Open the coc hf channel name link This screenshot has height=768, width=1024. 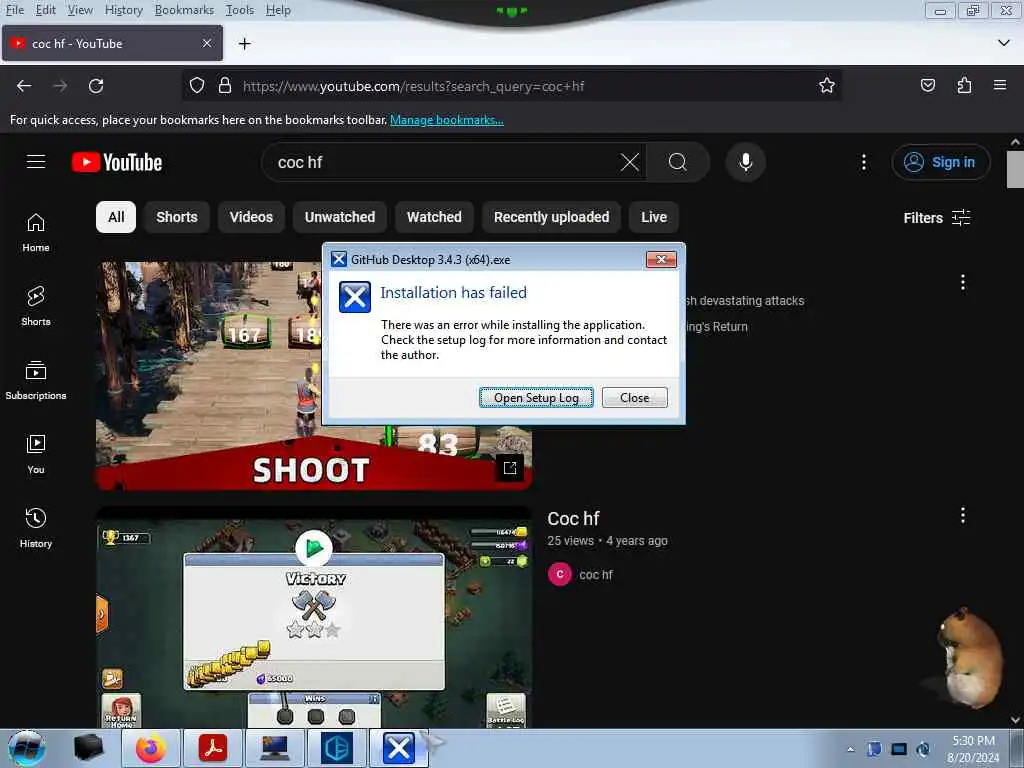(x=596, y=575)
